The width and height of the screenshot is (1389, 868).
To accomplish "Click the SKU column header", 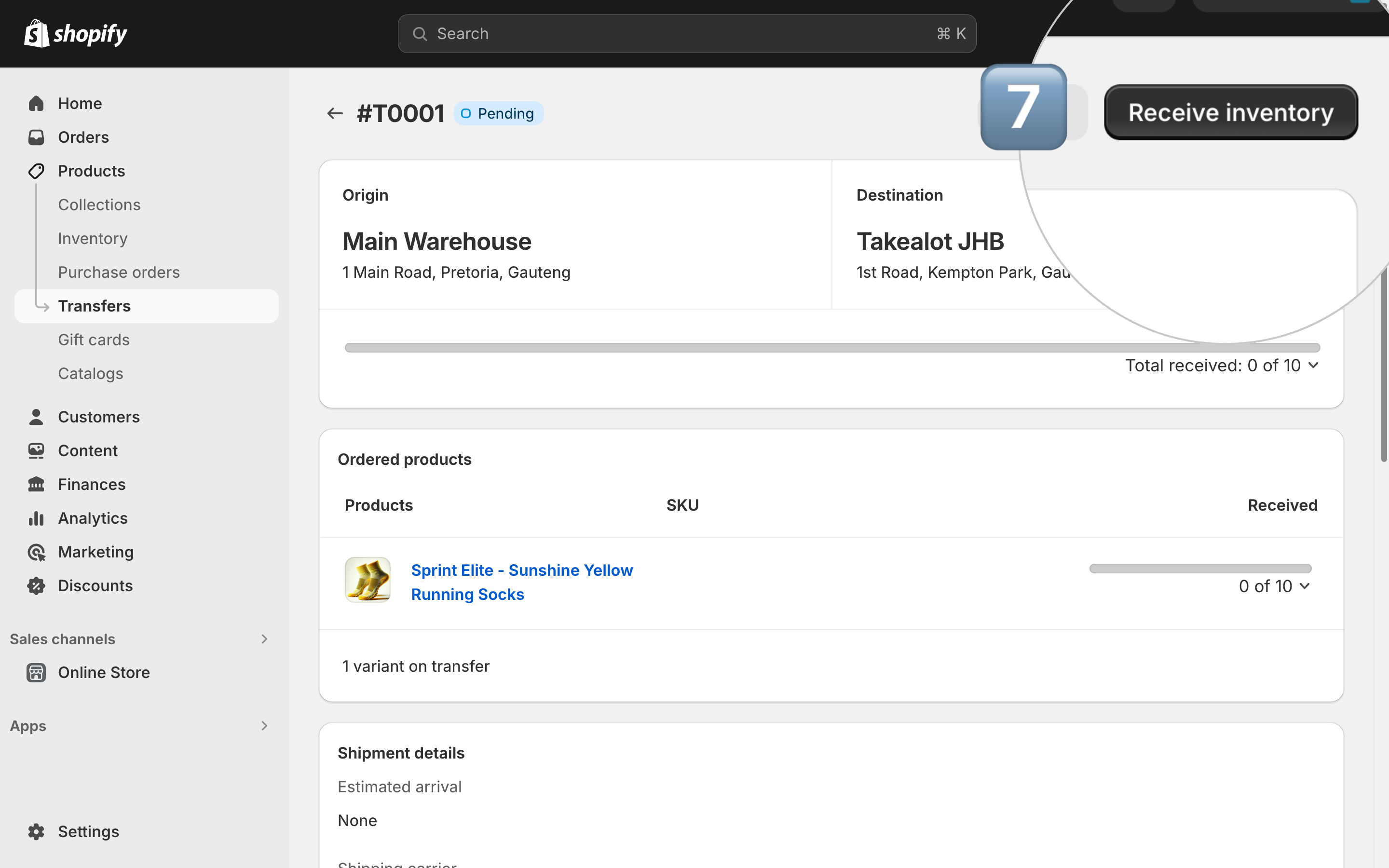I will [x=682, y=505].
